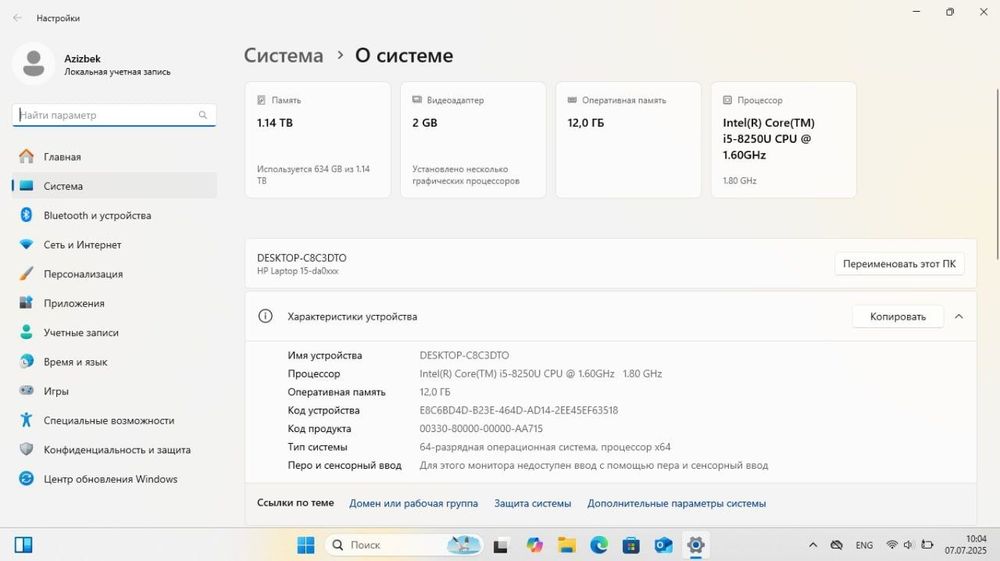Click the Wi-Fi icon beside Сеть и Интернет
This screenshot has height=561, width=1000.
coord(26,244)
